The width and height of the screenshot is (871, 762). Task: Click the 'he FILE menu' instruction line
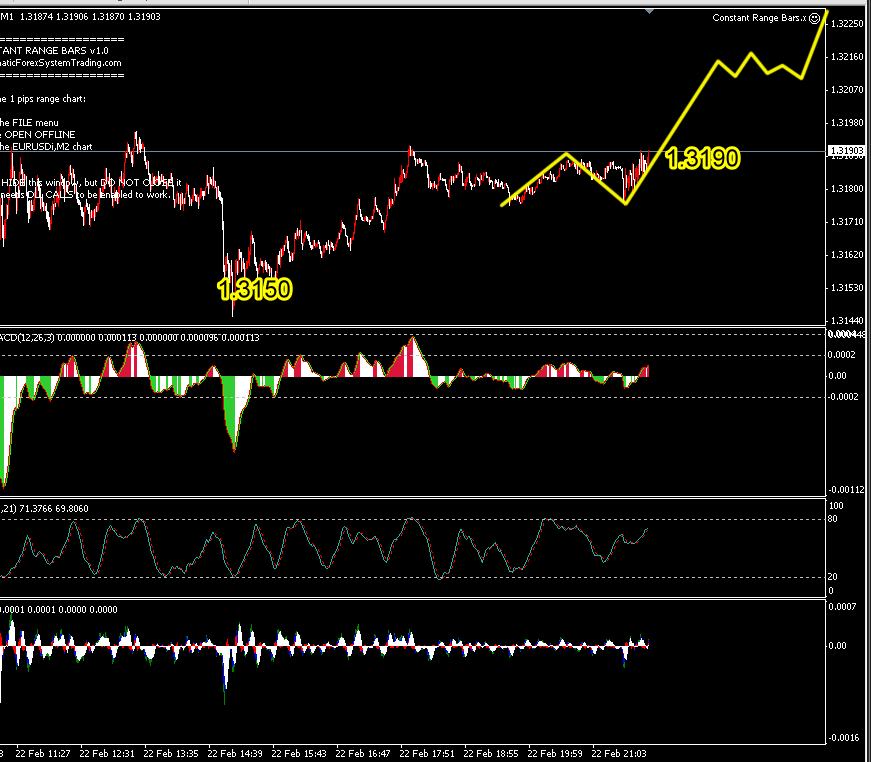(29, 123)
